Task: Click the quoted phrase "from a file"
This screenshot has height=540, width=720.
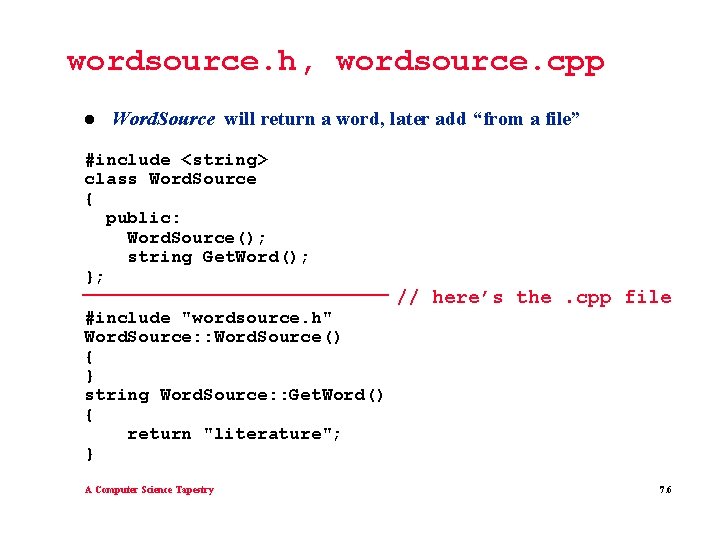Action: coord(526,119)
